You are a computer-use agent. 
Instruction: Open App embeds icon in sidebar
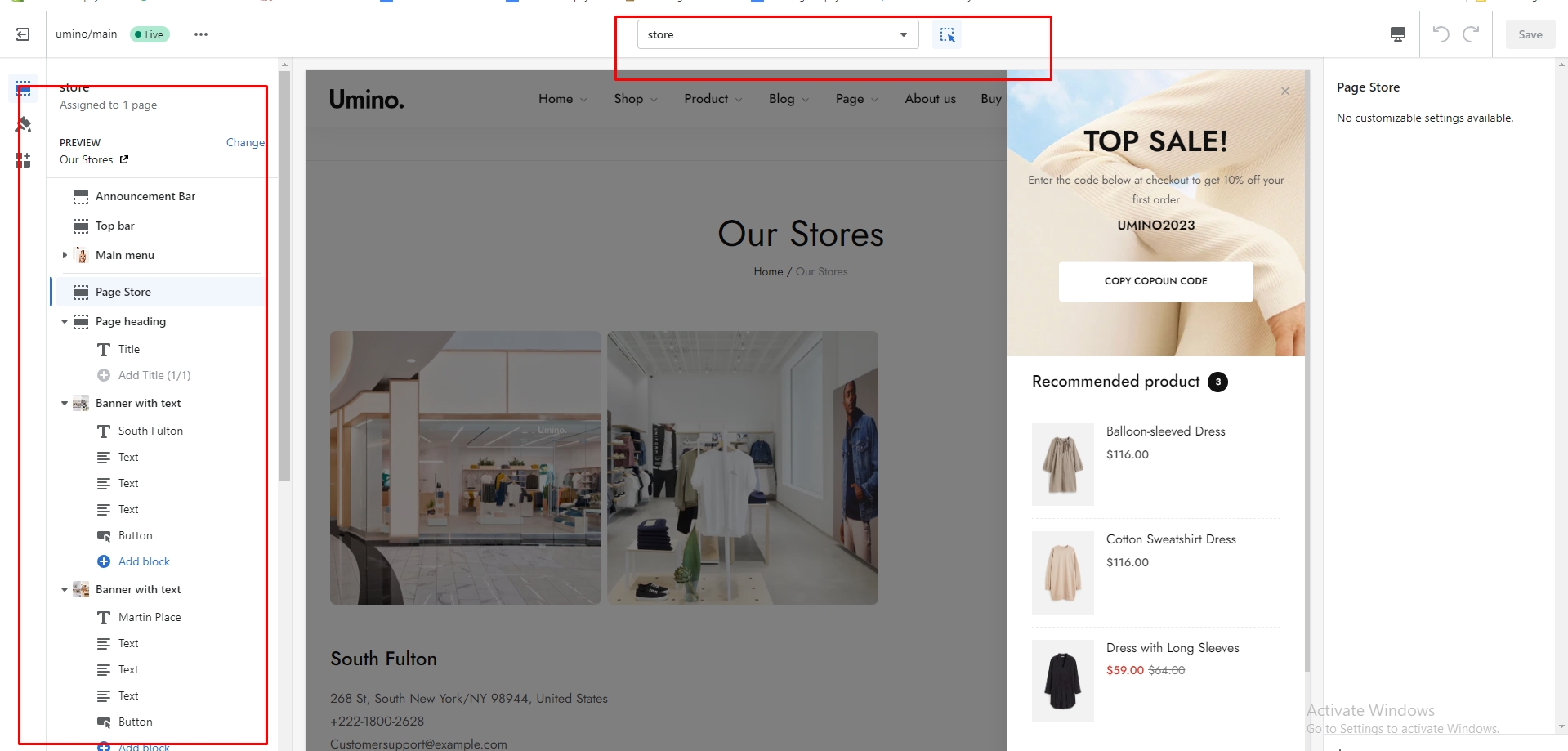[x=23, y=160]
